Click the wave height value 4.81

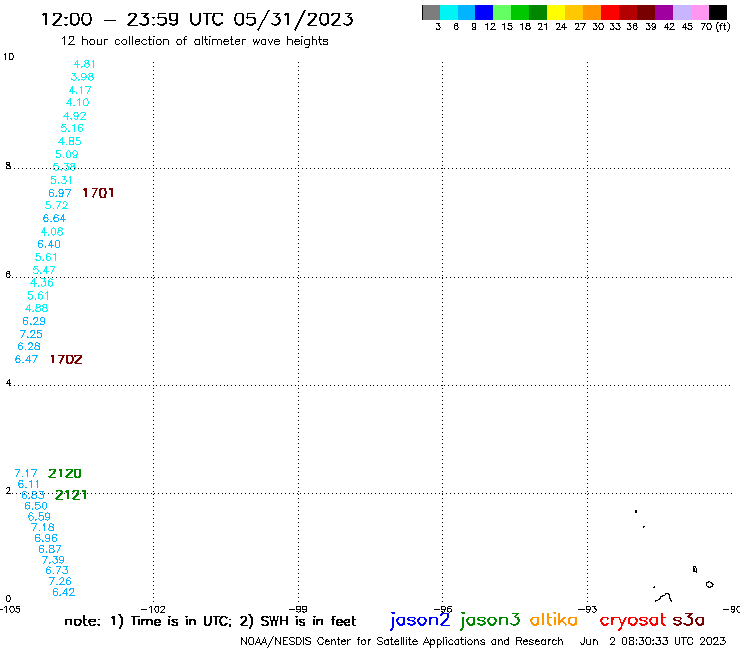pyautogui.click(x=84, y=64)
